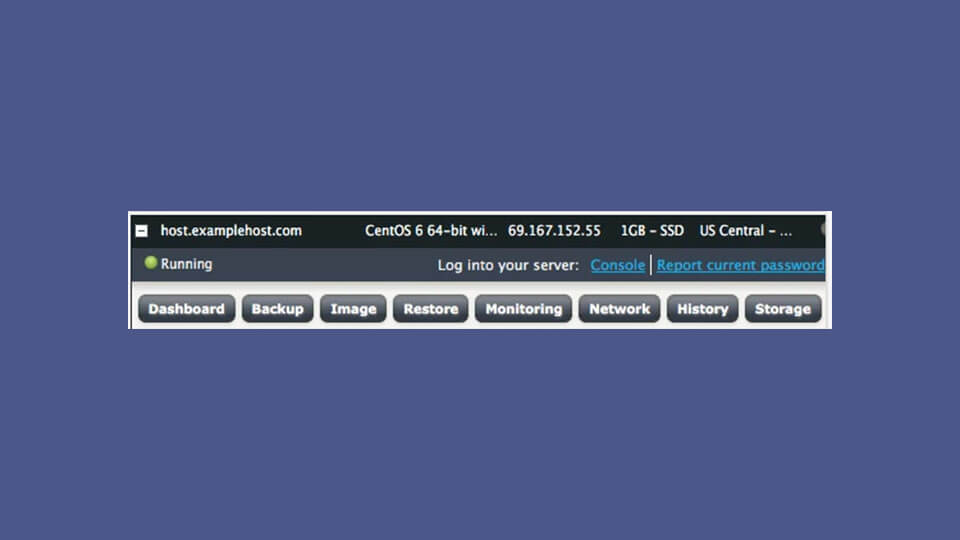Select the Restore button
The image size is (960, 540).
(x=430, y=309)
